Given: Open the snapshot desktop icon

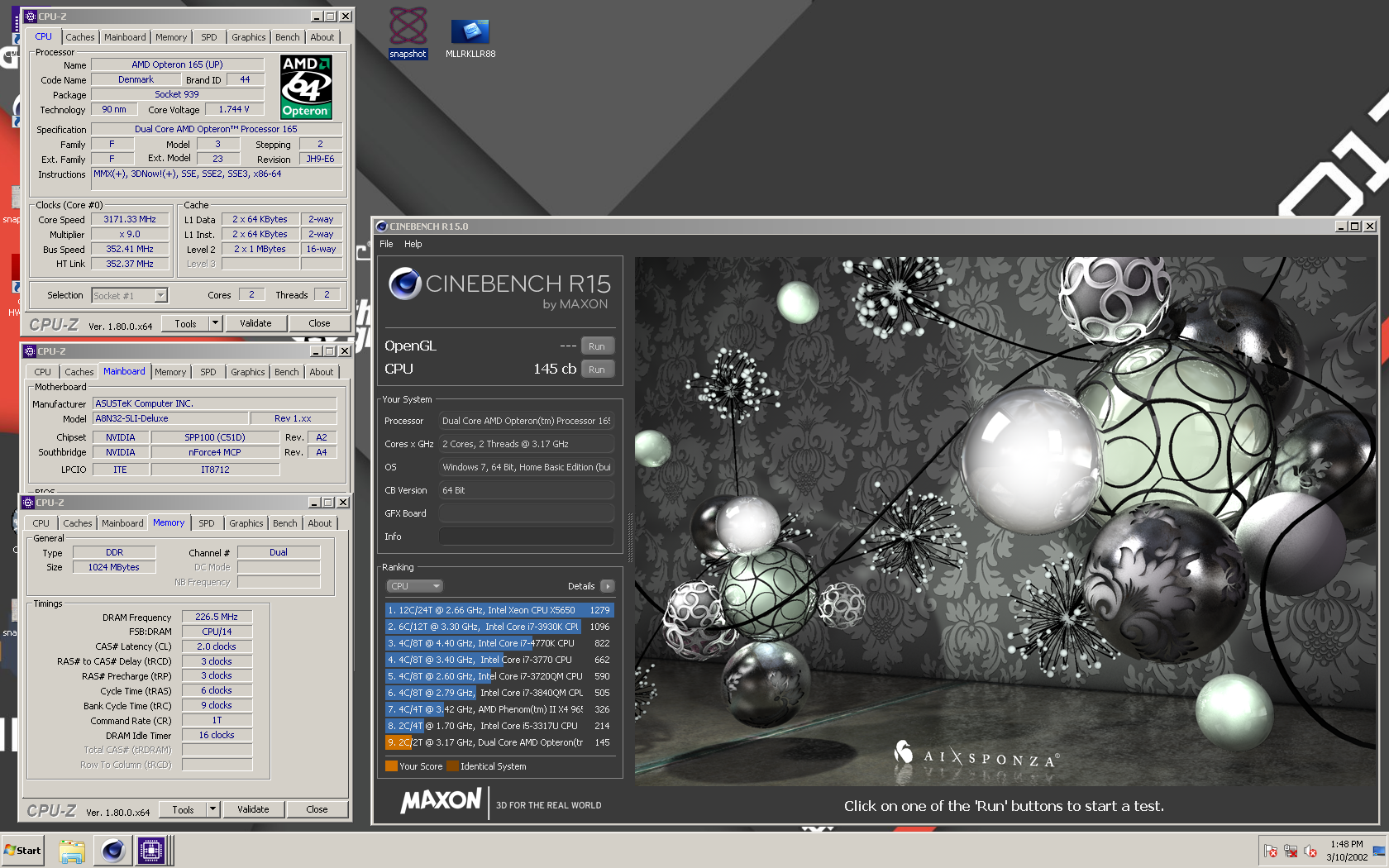Looking at the screenshot, I should 408,33.
